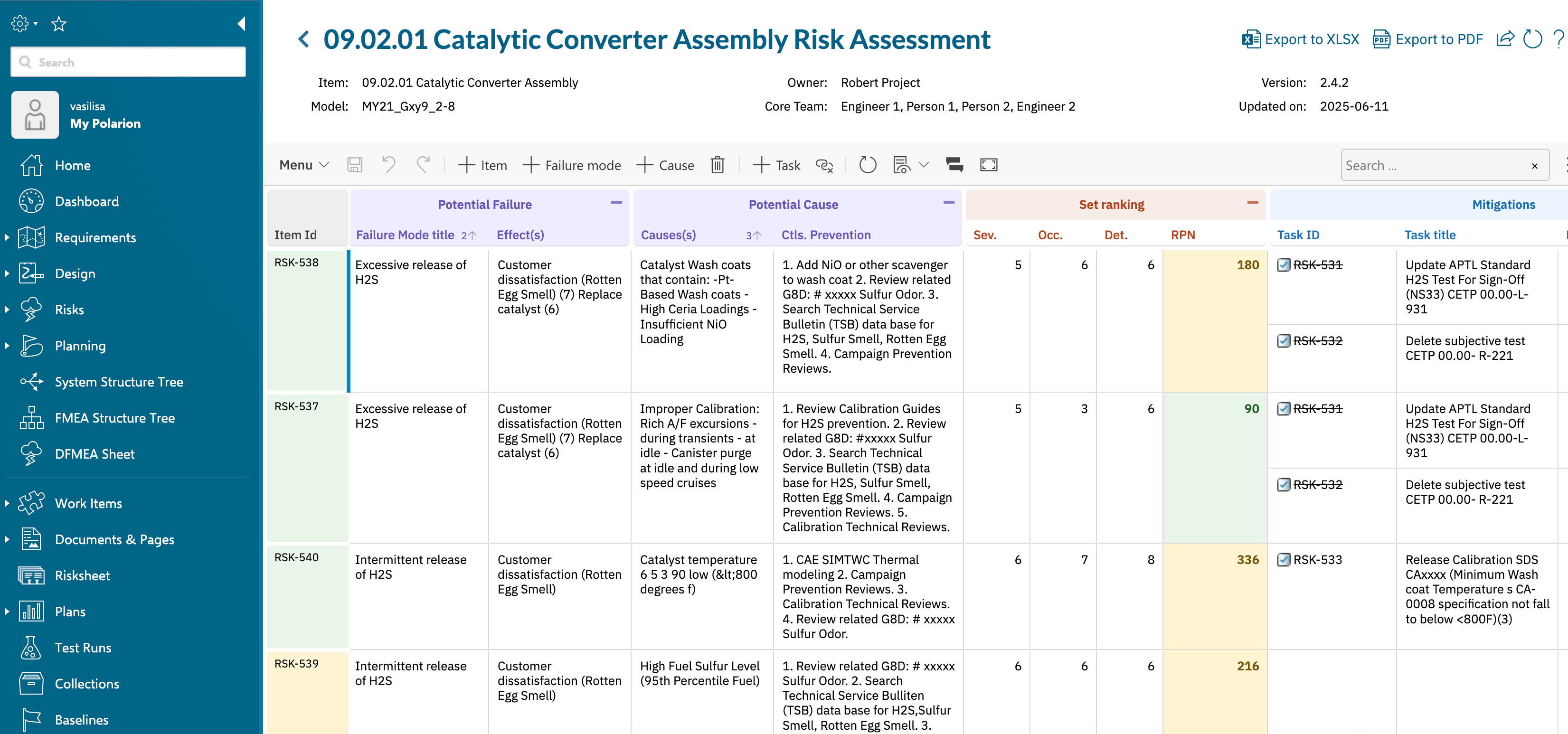The image size is (1568, 734).
Task: Add a new Cause
Action: tap(665, 165)
